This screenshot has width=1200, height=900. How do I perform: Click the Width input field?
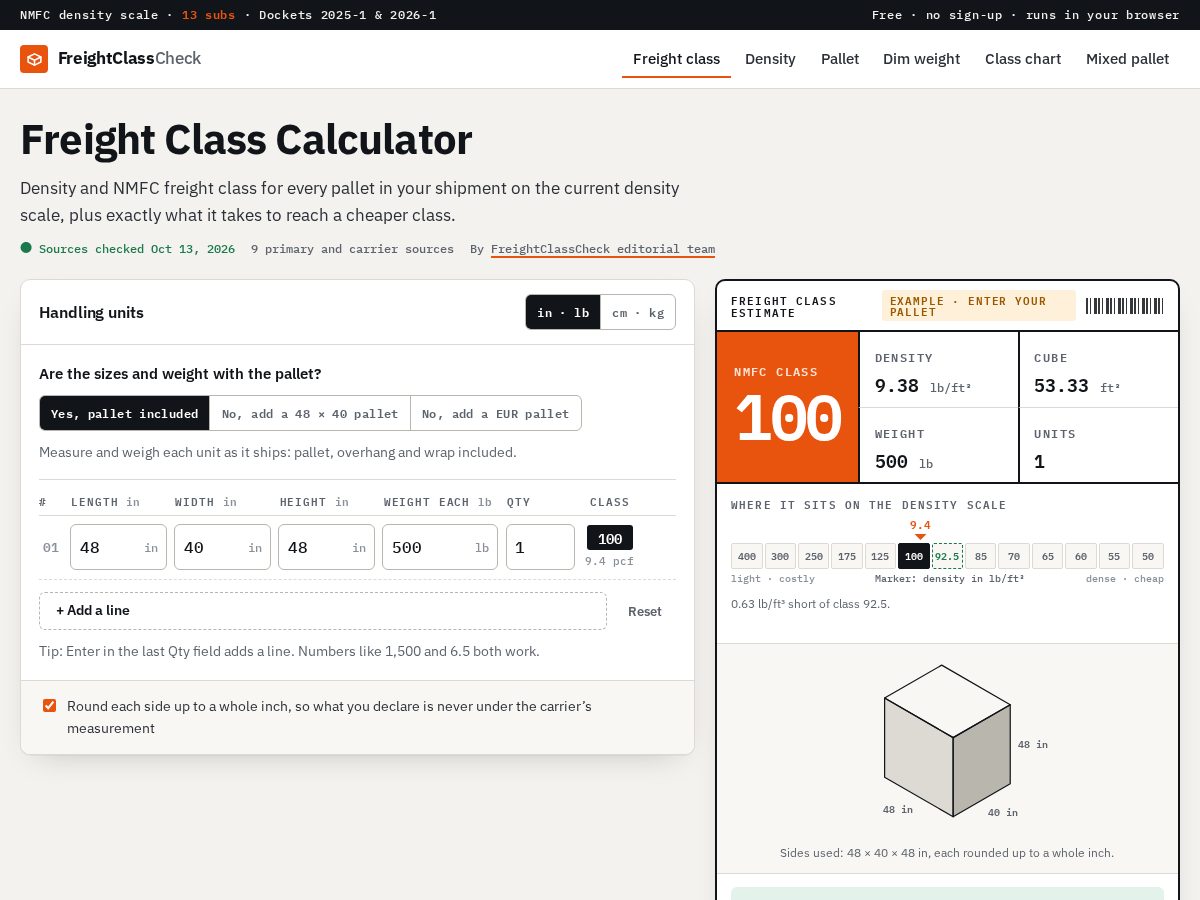(x=222, y=547)
